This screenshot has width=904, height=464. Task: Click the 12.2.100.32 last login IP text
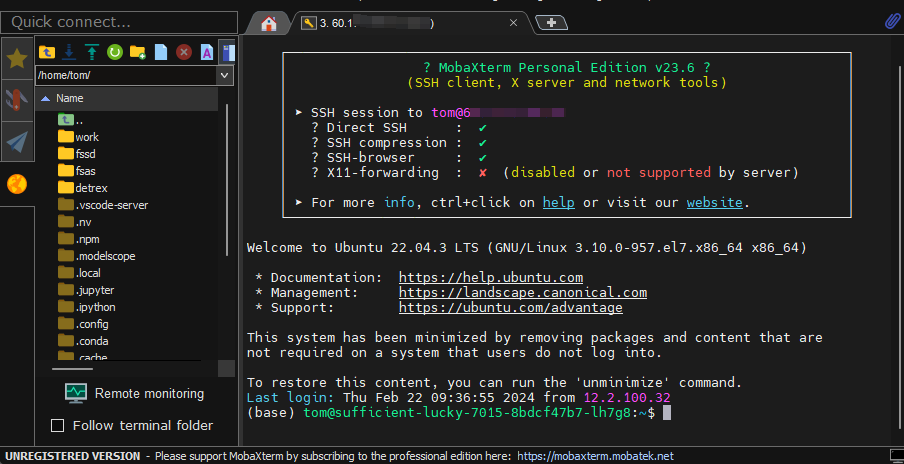click(x=627, y=397)
